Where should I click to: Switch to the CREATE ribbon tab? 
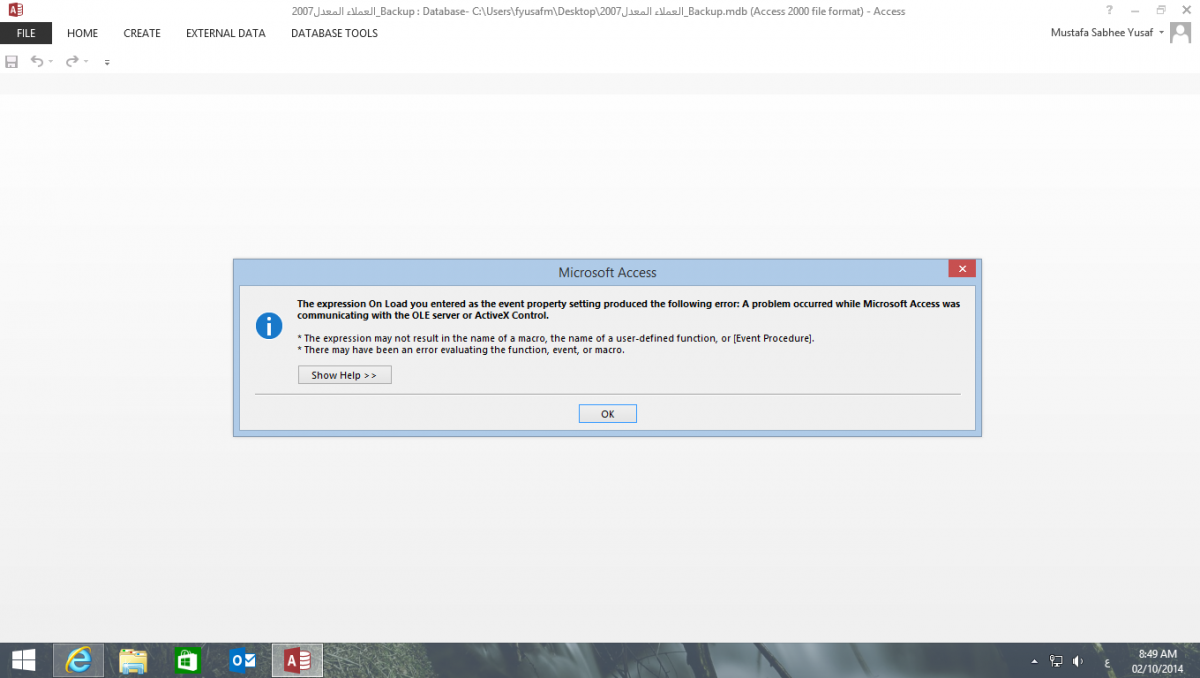[x=142, y=33]
